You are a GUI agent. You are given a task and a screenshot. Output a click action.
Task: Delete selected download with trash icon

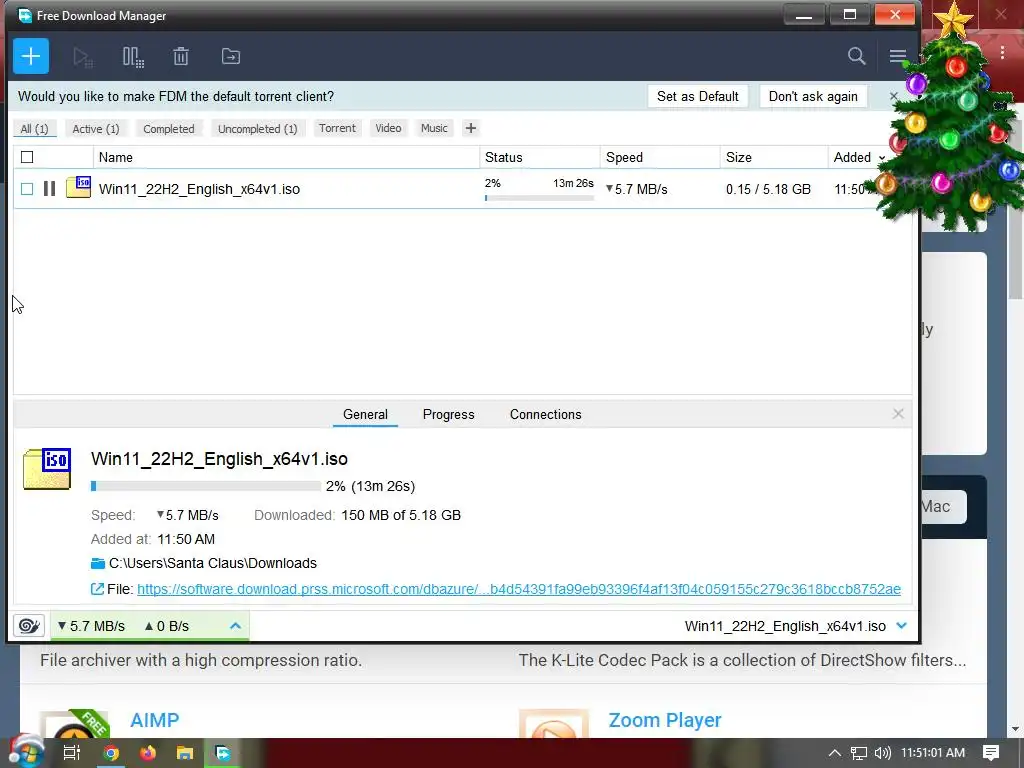click(x=181, y=56)
